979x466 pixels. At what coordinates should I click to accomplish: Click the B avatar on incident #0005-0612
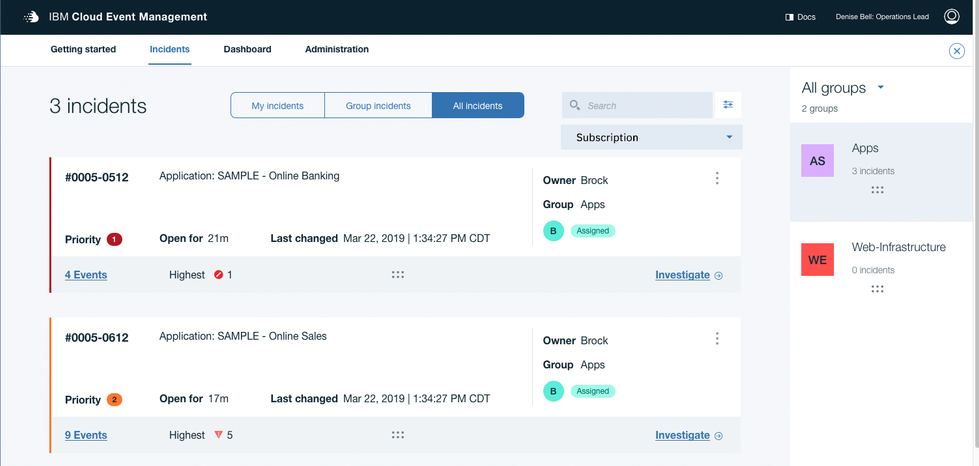click(553, 391)
